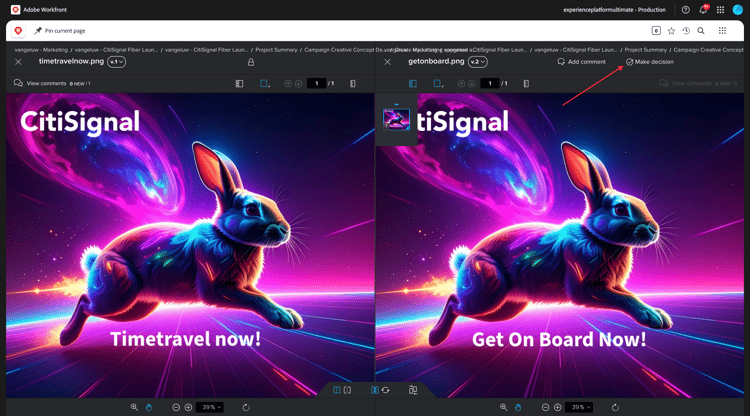
Task: Open the help question mark icon
Action: (685, 10)
